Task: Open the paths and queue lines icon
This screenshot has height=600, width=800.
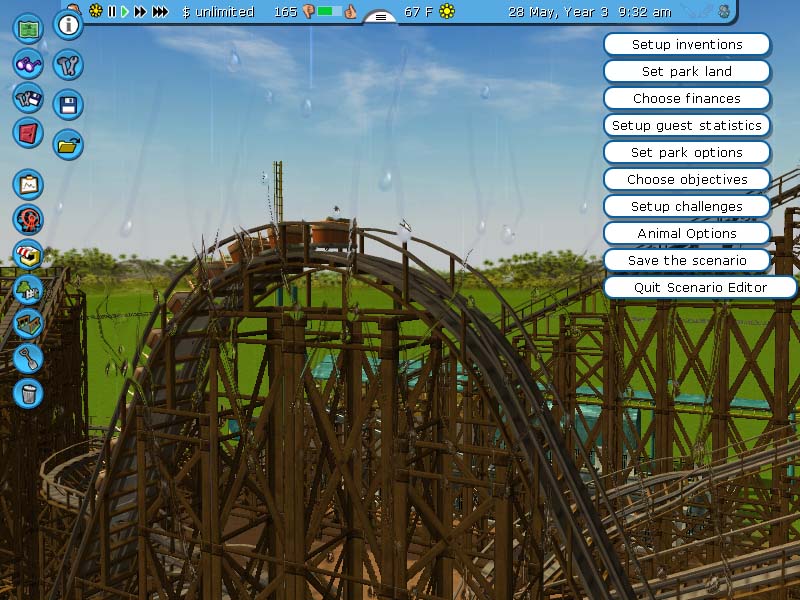Action: [28, 323]
